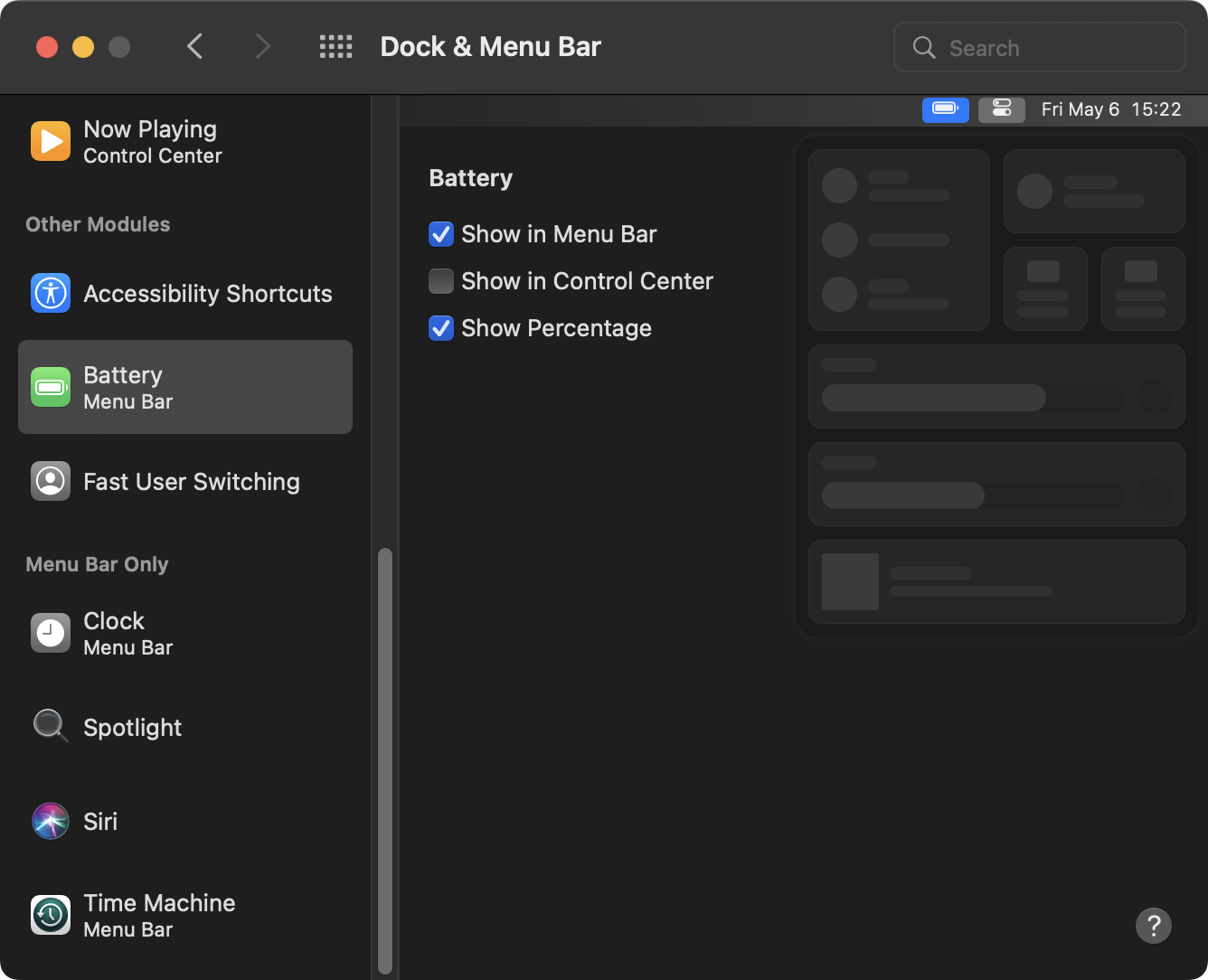This screenshot has width=1208, height=980.
Task: Minimize window with yellow button
Action: [83, 47]
